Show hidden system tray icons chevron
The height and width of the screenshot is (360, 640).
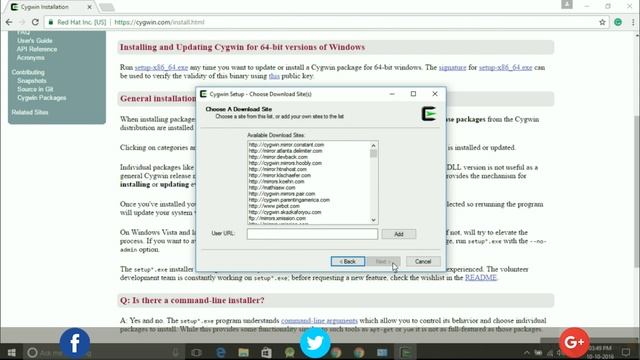[x=527, y=352]
